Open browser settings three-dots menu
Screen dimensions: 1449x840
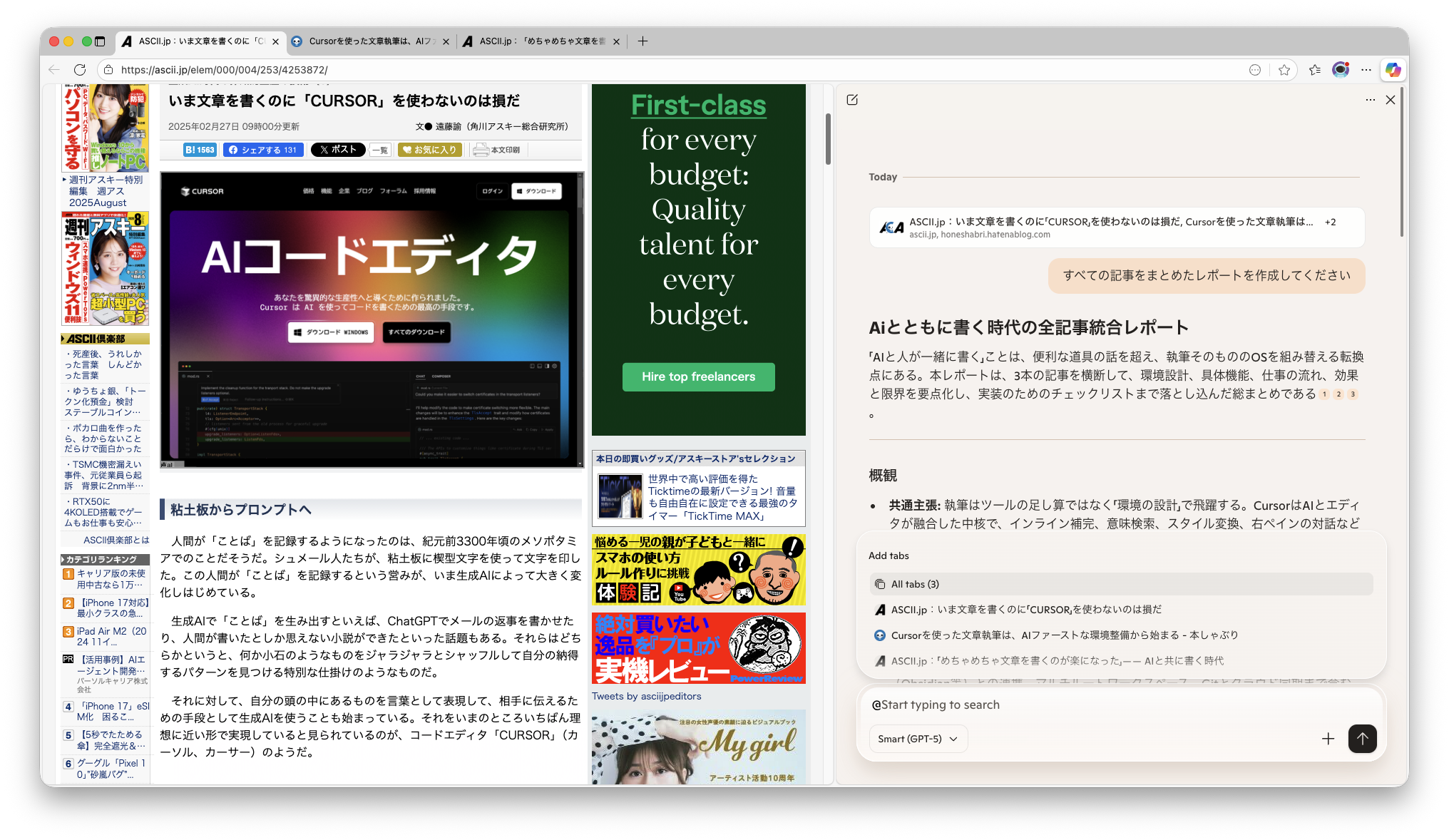[x=1366, y=70]
